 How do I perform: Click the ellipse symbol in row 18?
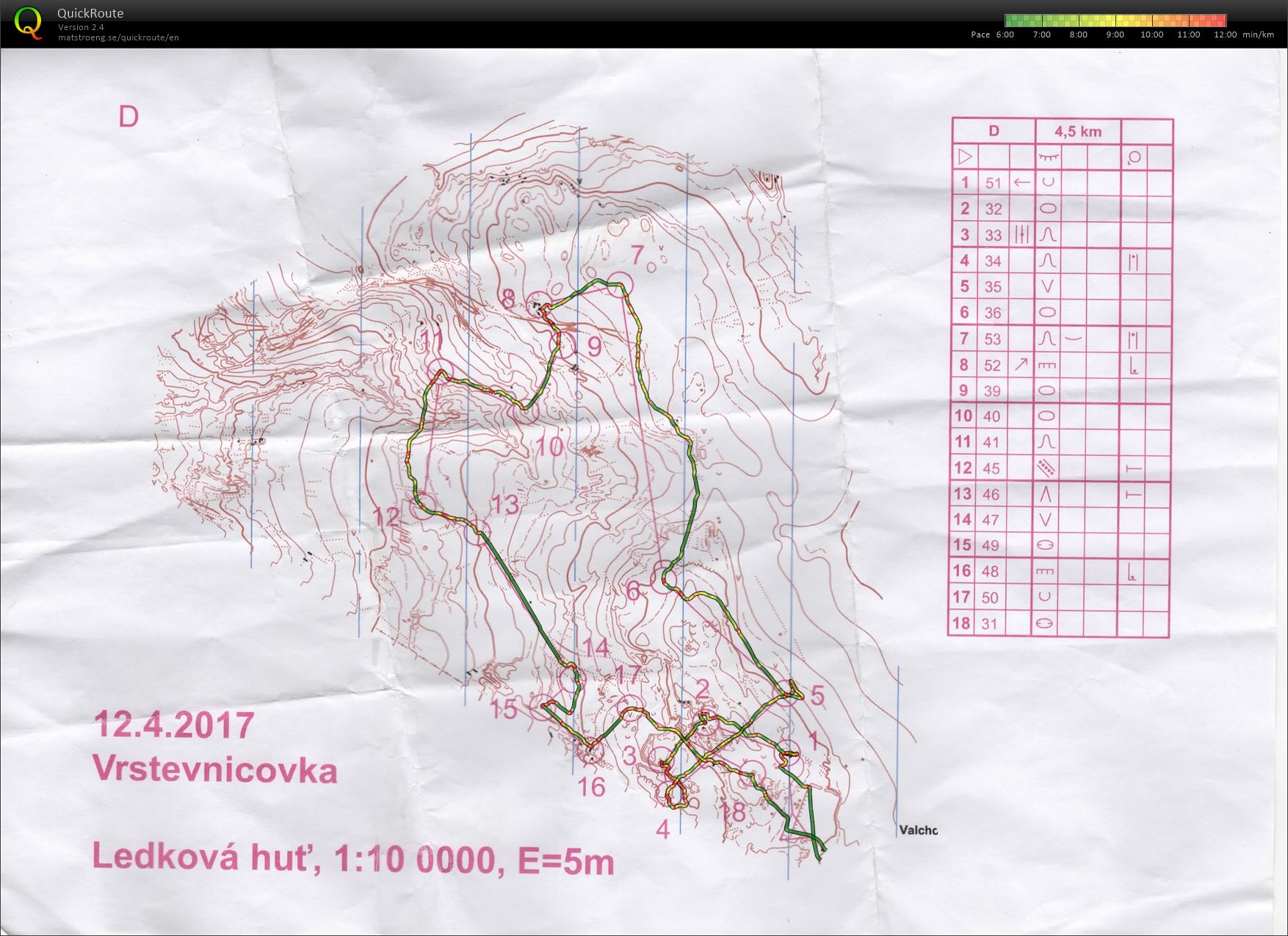click(1045, 623)
